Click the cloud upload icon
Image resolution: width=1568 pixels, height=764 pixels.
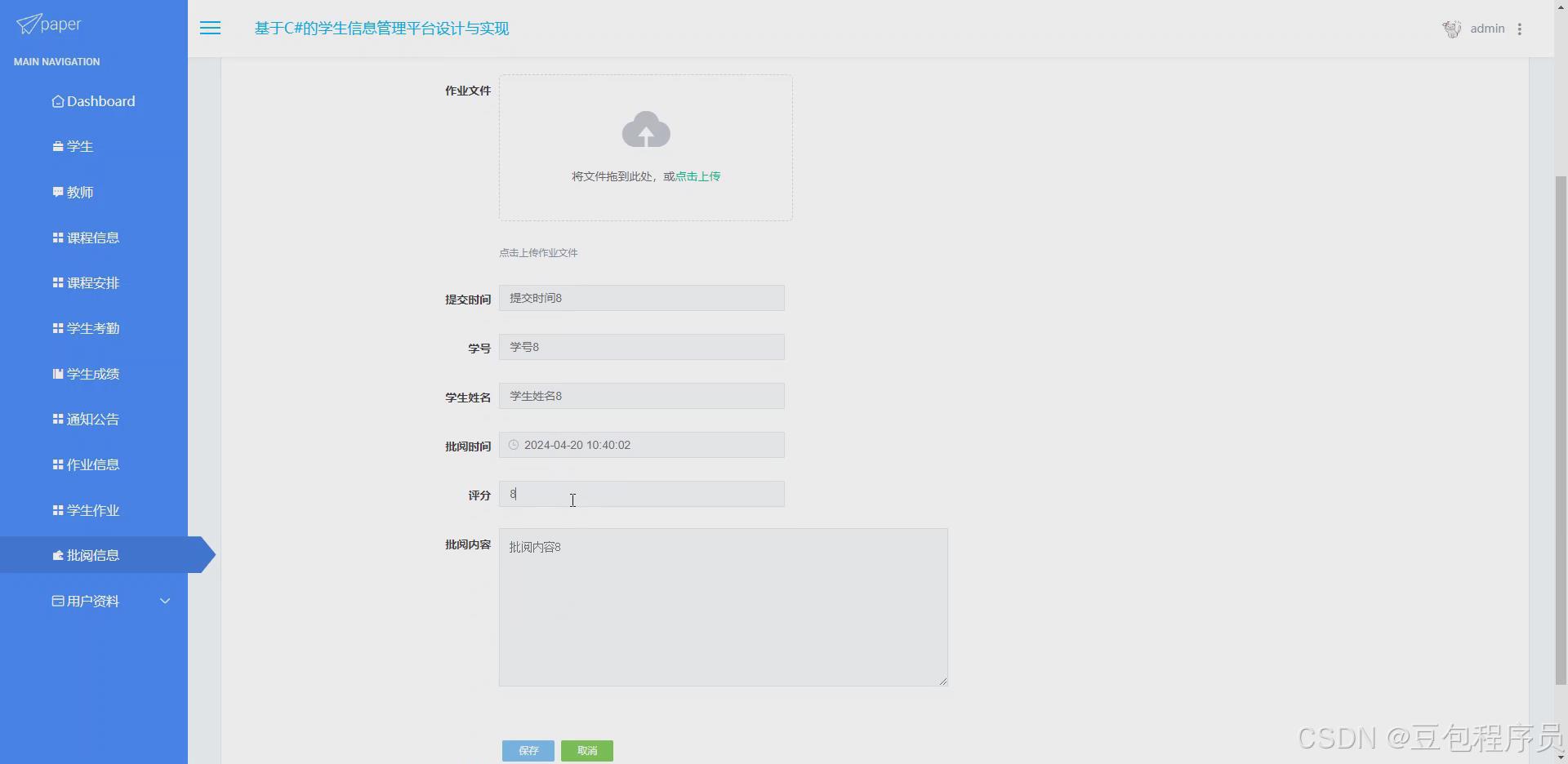pyautogui.click(x=645, y=129)
